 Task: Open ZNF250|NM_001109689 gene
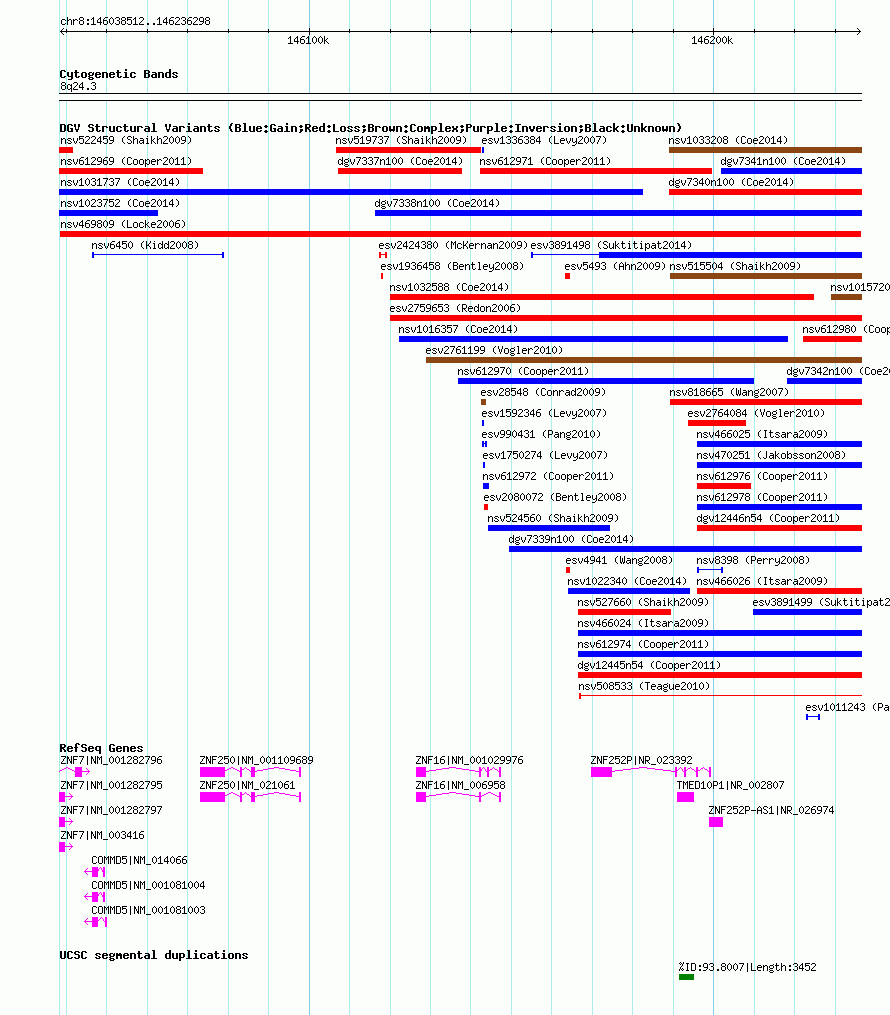click(256, 761)
